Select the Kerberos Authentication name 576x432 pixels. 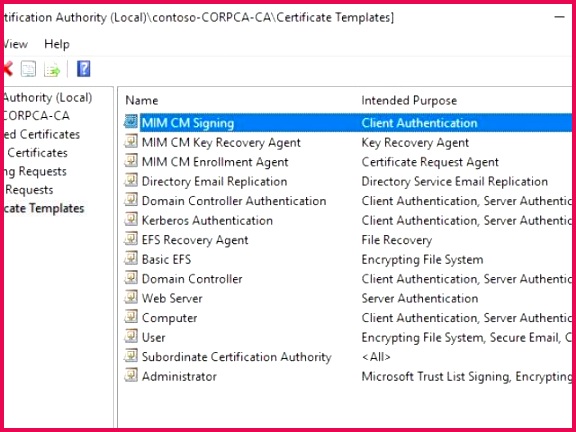point(207,220)
